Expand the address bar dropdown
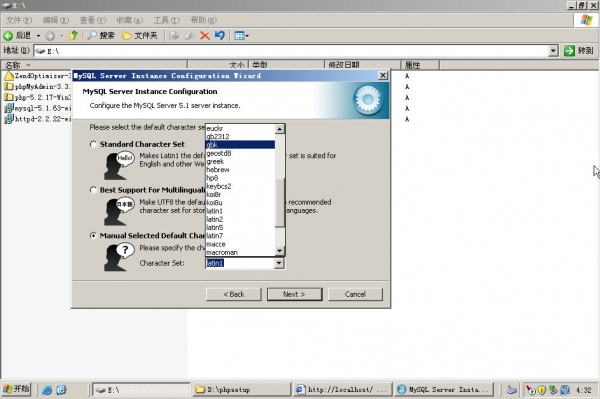Viewport: 600px width, 399px height. pyautogui.click(x=553, y=51)
